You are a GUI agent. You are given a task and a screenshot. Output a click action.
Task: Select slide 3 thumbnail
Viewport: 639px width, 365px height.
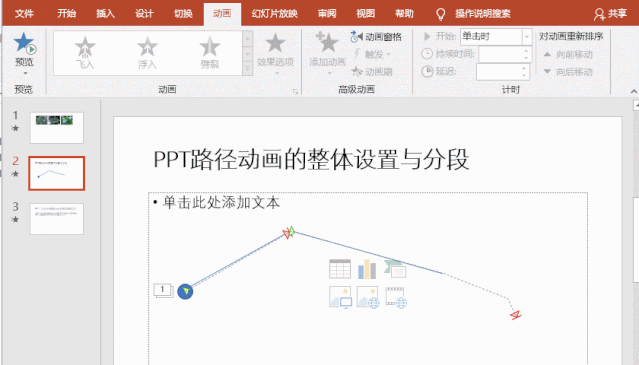coord(57,219)
